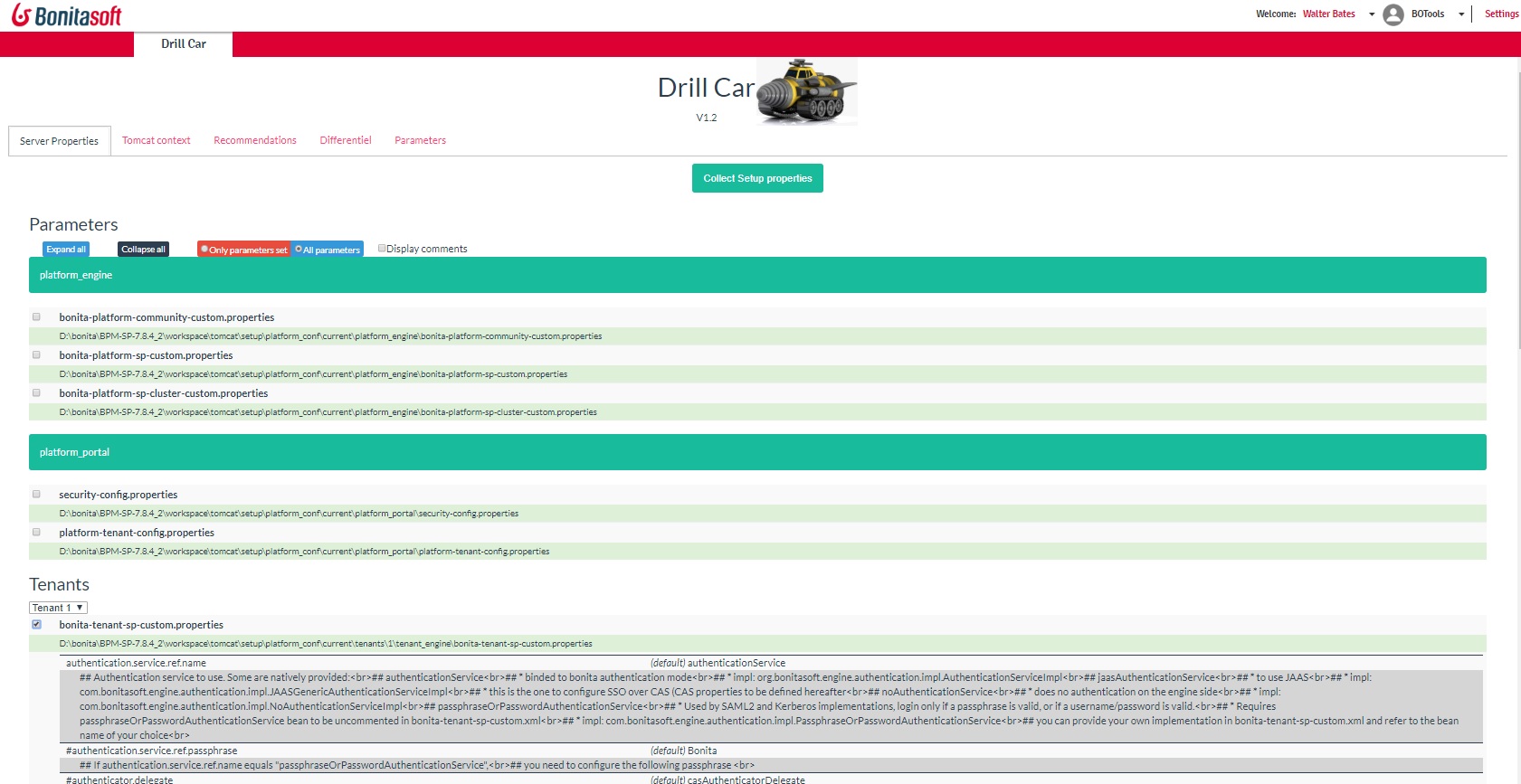Check bonita-platform-sp-cluster-custom.properties checkbox

coord(37,392)
